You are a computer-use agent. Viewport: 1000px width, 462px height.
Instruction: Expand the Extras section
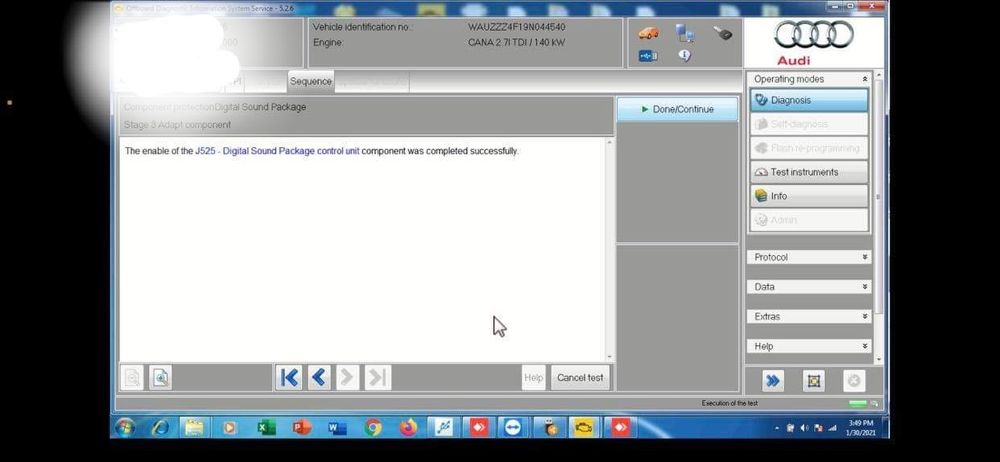click(809, 317)
